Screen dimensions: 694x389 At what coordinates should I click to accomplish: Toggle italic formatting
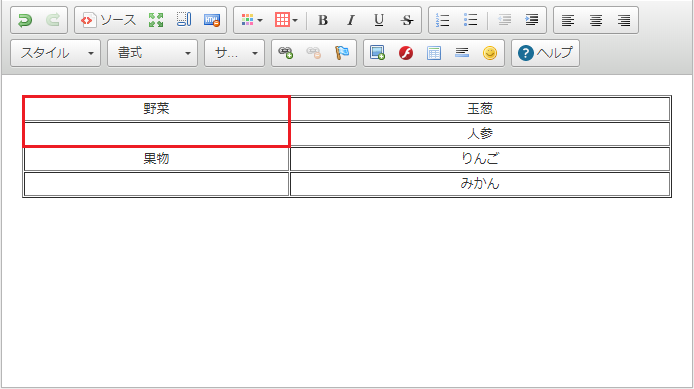(351, 20)
